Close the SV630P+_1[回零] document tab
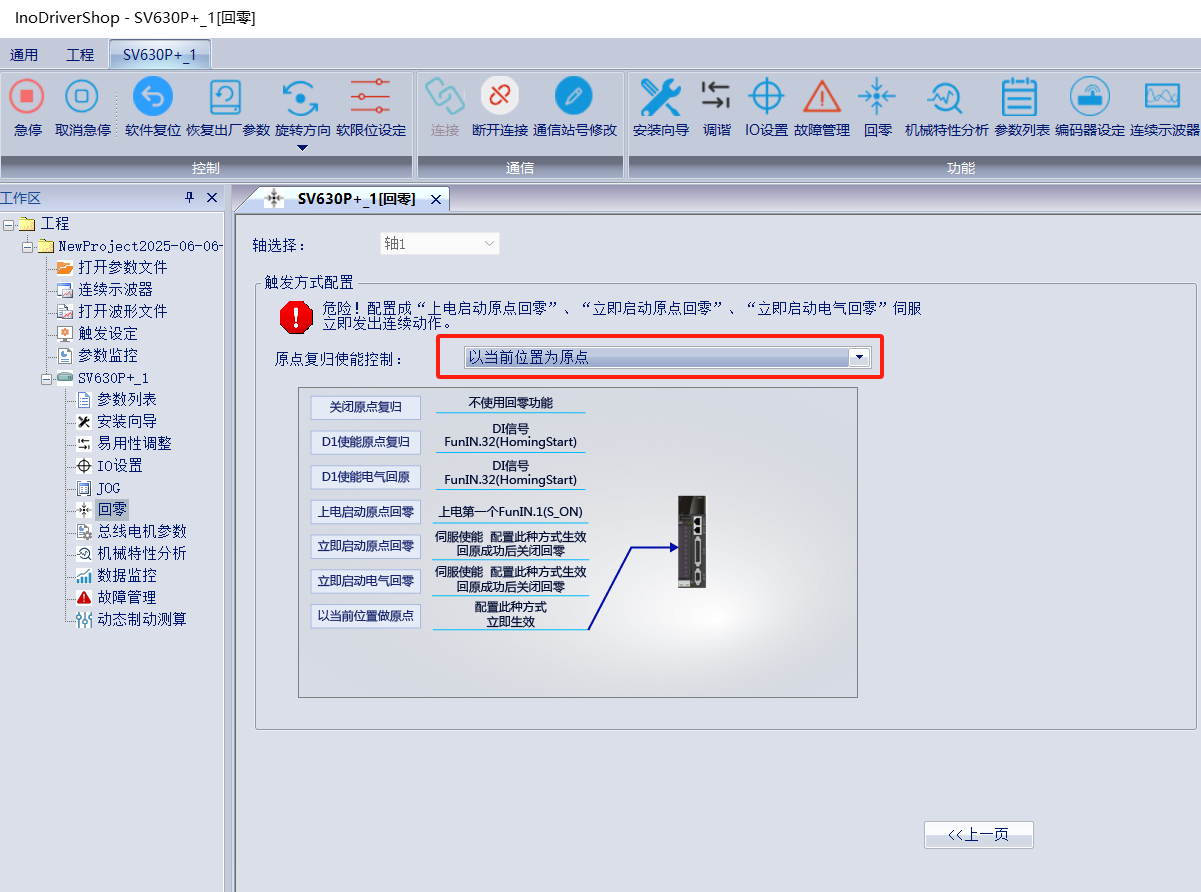The height and width of the screenshot is (892, 1201). coord(435,199)
